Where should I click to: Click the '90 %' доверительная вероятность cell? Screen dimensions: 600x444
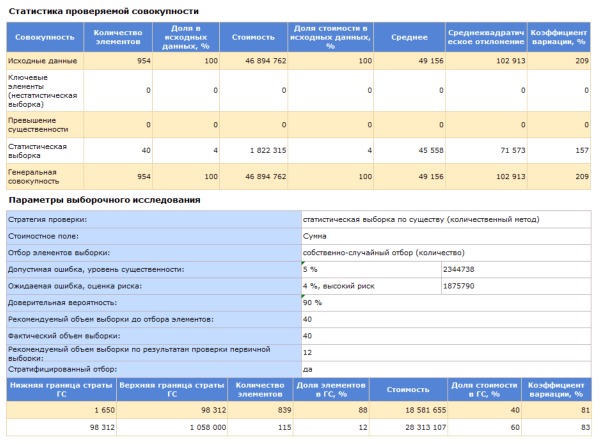click(x=446, y=302)
